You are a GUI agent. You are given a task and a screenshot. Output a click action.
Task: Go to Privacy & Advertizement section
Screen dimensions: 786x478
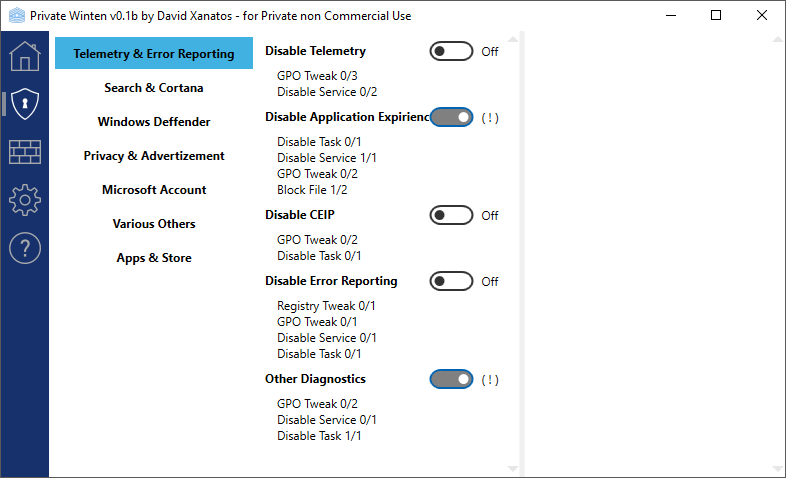click(x=154, y=156)
